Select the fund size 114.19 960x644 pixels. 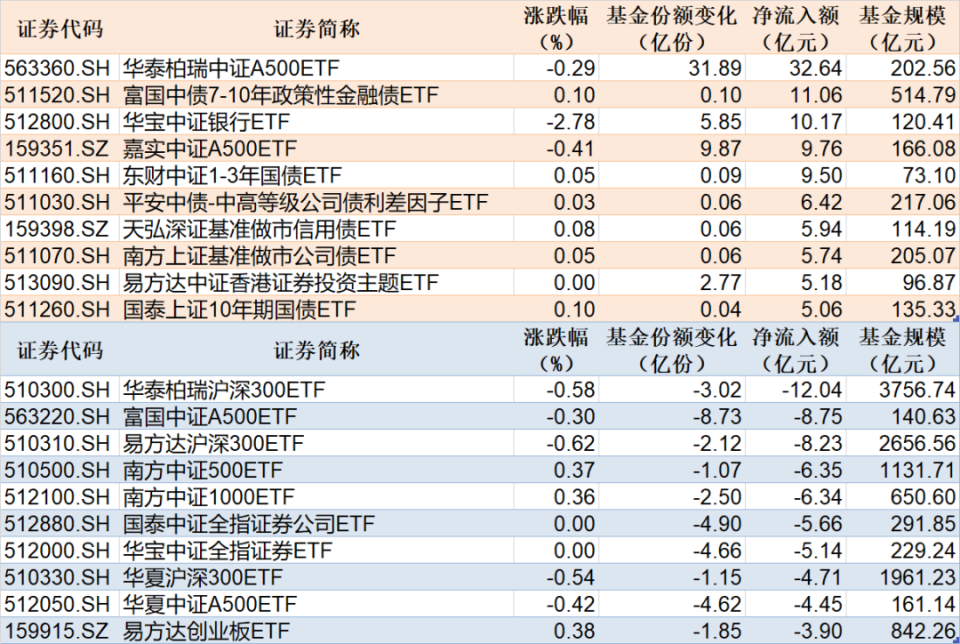click(923, 229)
